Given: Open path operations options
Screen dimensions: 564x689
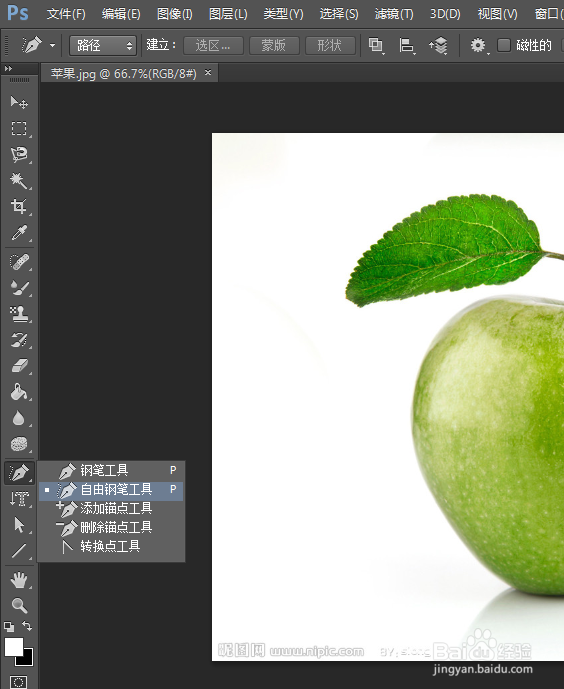Looking at the screenshot, I should click(376, 45).
